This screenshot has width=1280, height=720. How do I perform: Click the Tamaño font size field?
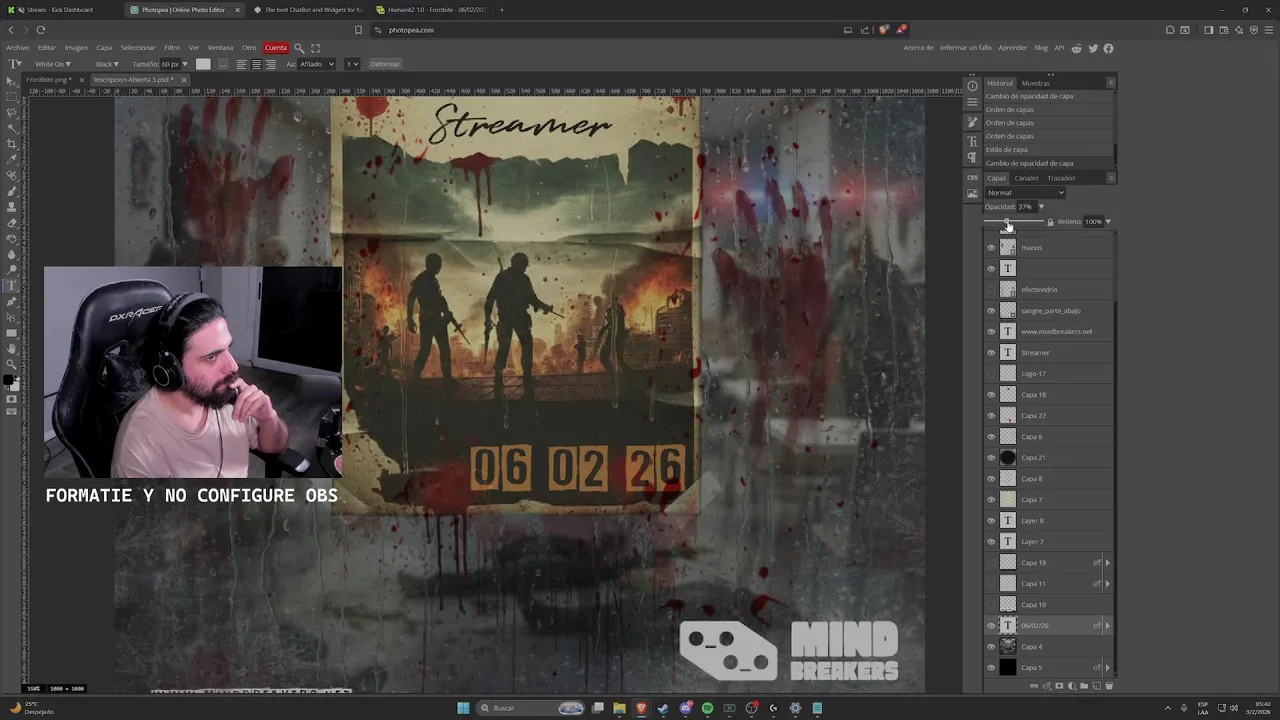171,64
